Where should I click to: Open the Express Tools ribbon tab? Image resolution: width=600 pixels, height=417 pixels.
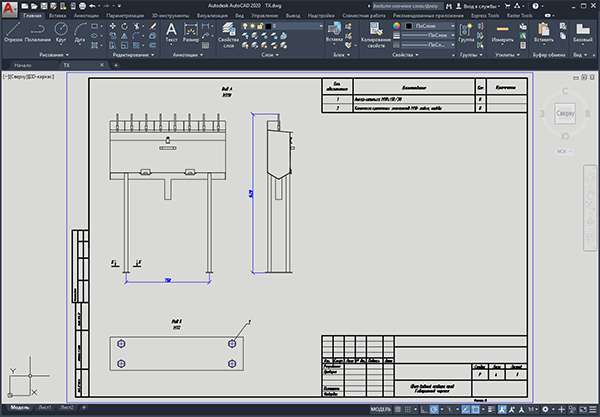[x=485, y=16]
